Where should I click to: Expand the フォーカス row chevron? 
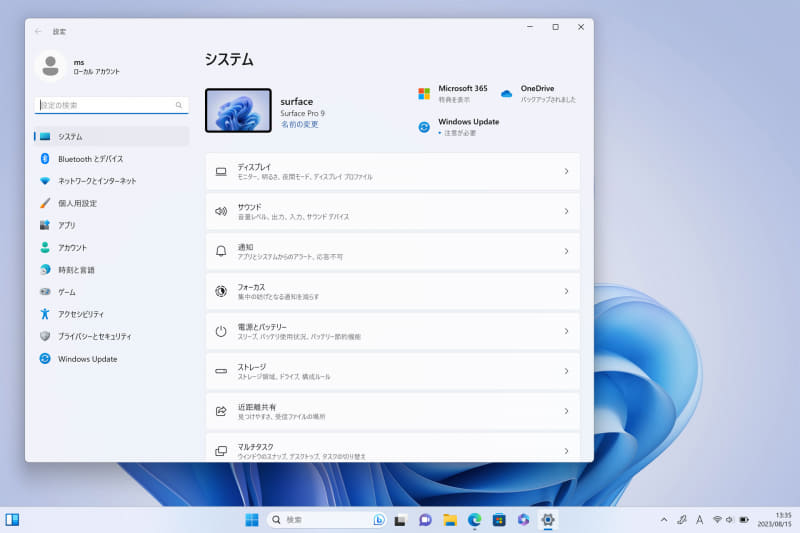pos(566,291)
